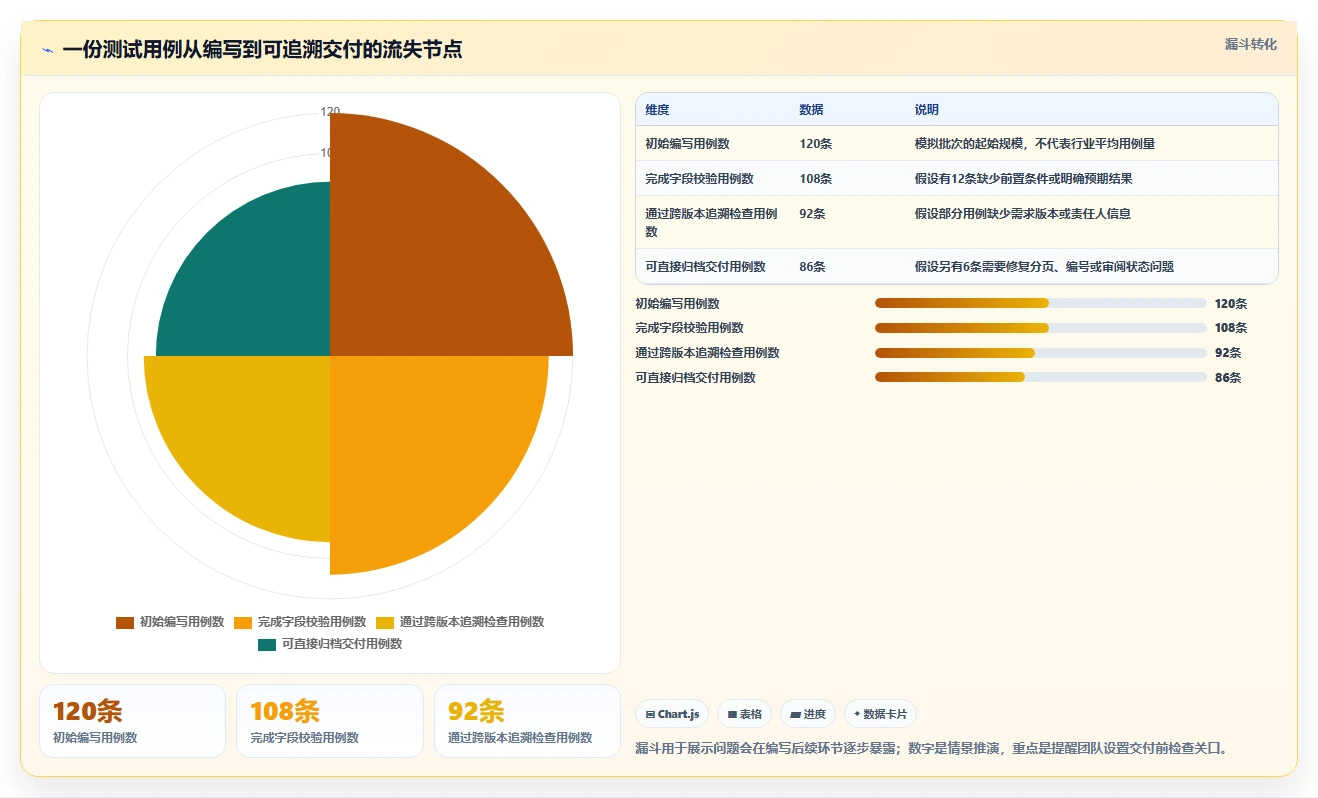
Task: Click the 可直接归档交付用例数 progress row label
Action: click(x=696, y=378)
